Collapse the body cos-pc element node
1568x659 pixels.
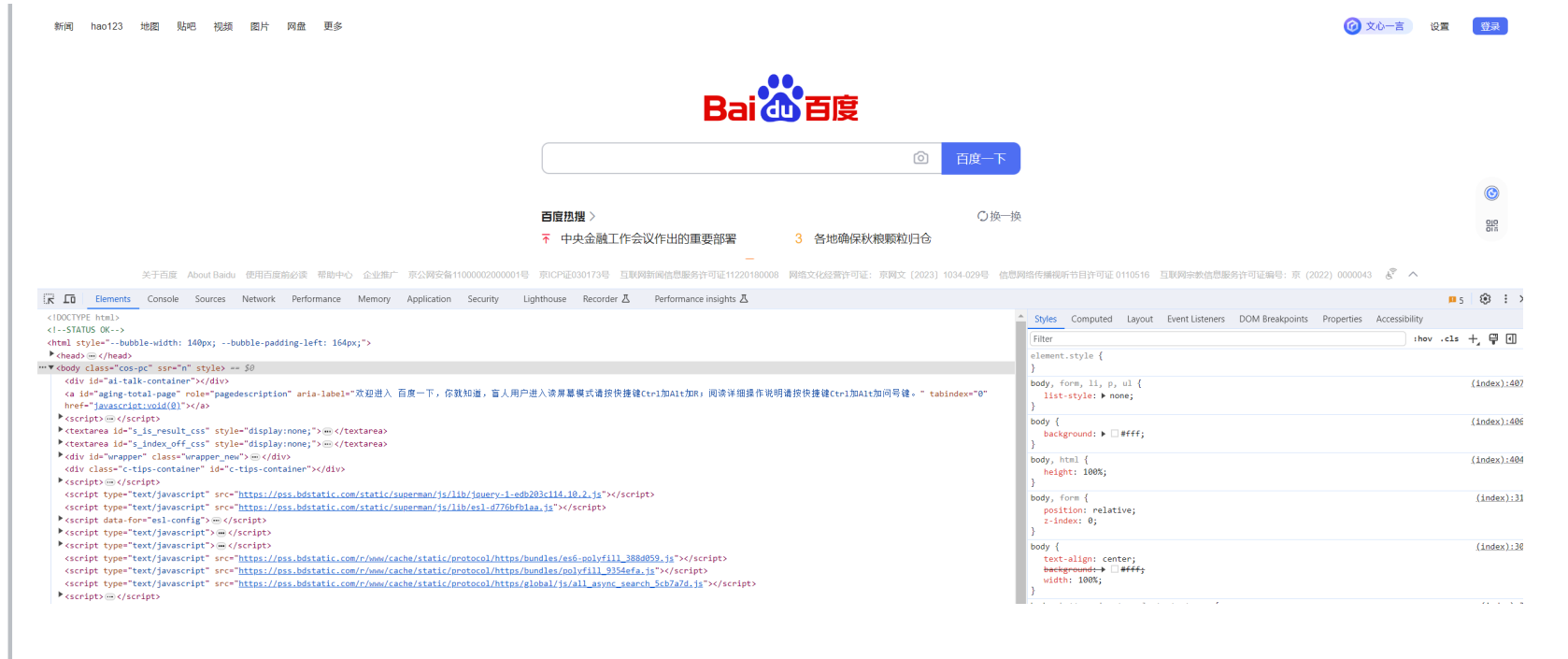(51, 367)
